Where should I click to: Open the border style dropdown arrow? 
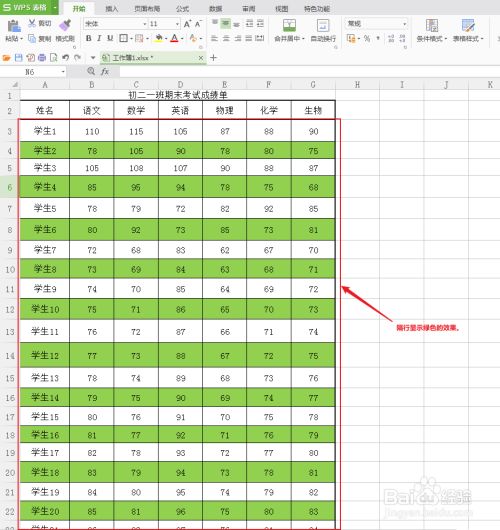pyautogui.click(x=132, y=39)
